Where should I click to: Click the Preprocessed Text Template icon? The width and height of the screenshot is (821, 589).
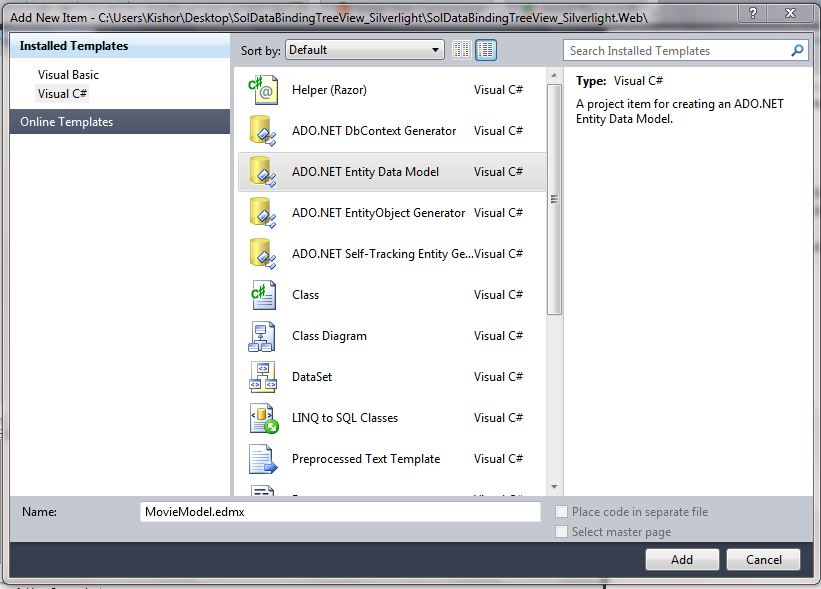[x=263, y=459]
